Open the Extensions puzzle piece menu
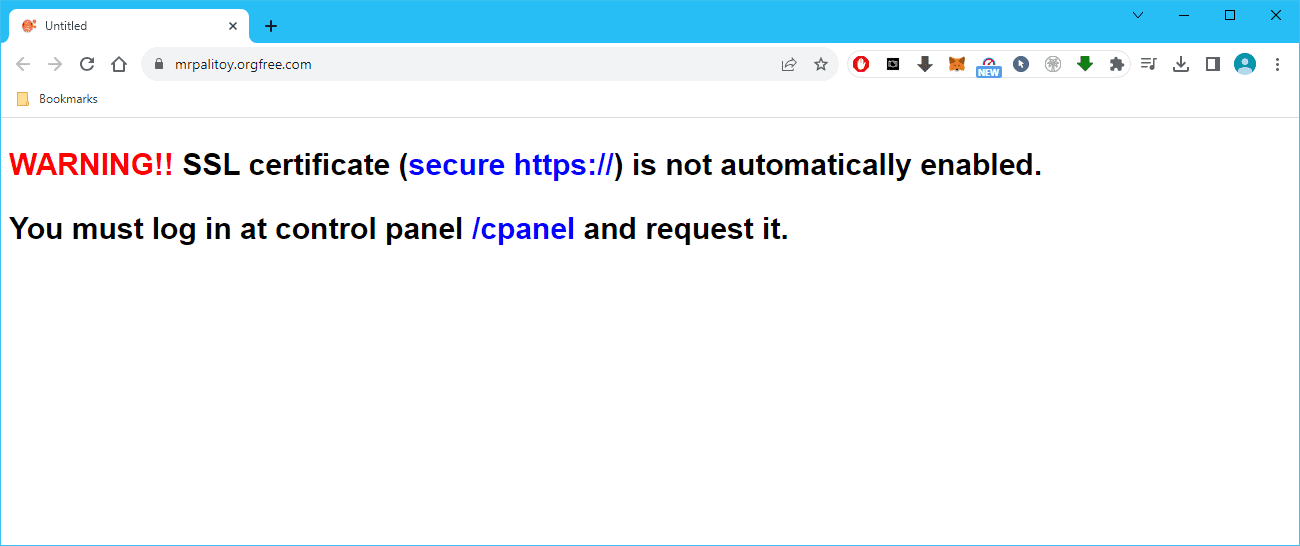This screenshot has width=1300, height=546. click(1117, 64)
